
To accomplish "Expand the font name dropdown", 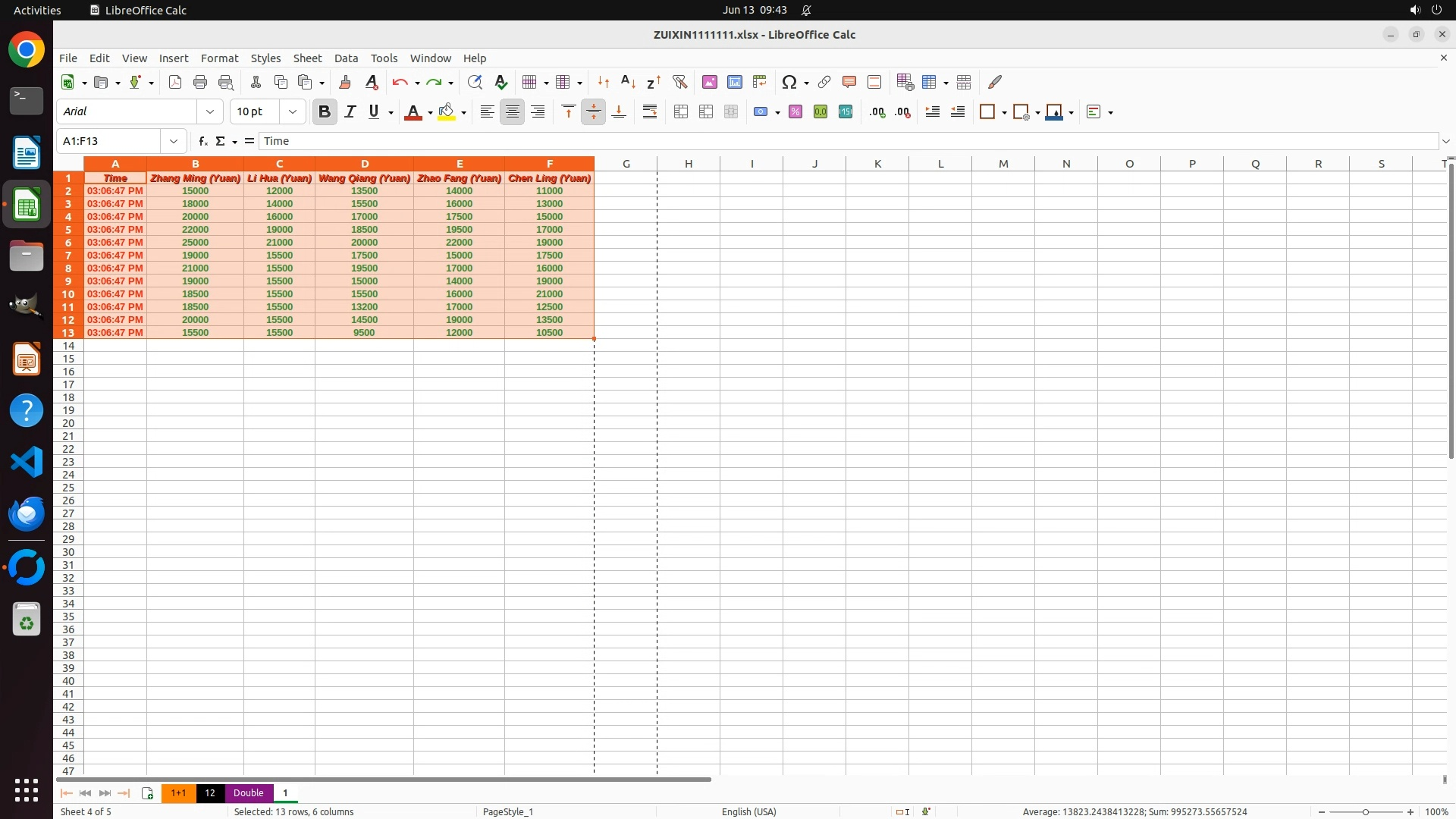I will [x=210, y=111].
